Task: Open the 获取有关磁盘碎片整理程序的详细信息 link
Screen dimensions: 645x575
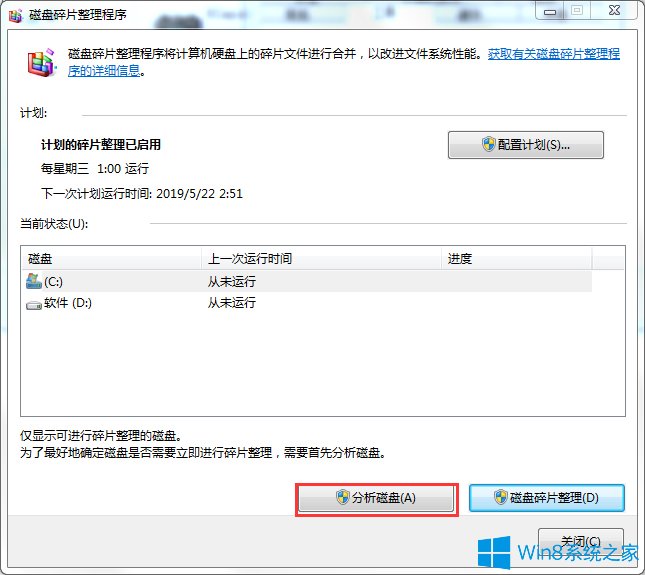Action: [x=554, y=54]
